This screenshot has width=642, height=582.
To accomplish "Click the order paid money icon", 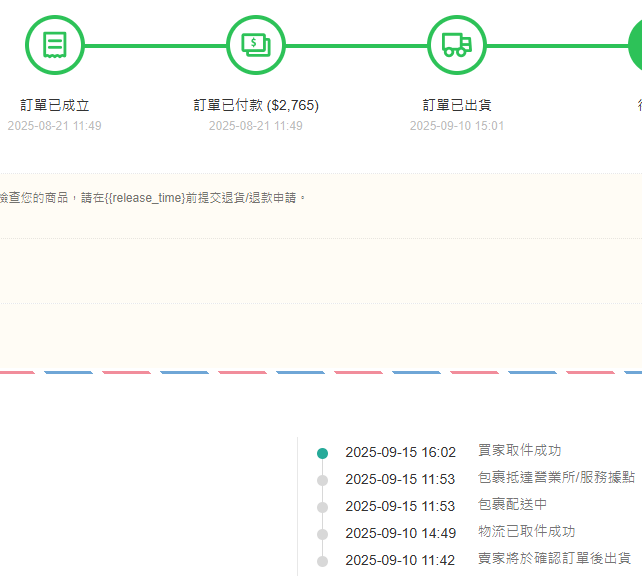I will coord(256,45).
